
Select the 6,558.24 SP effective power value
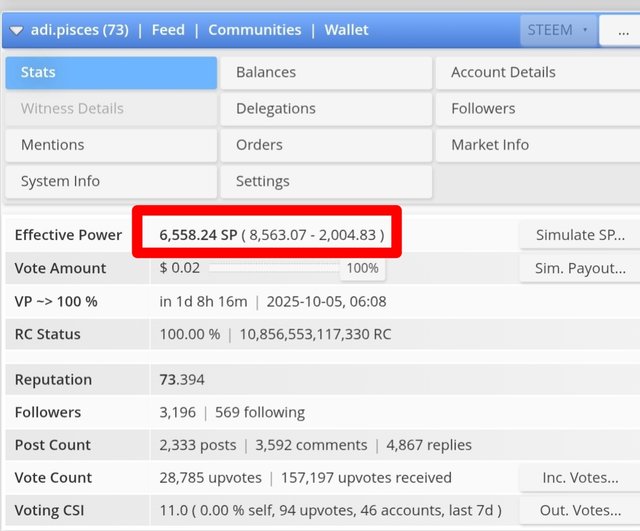pyautogui.click(x=198, y=235)
